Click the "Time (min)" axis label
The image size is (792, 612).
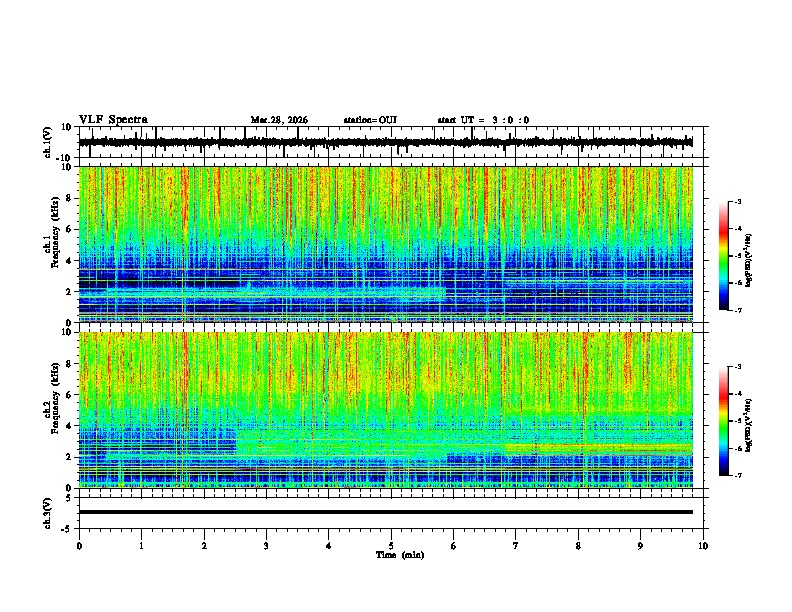pos(400,555)
